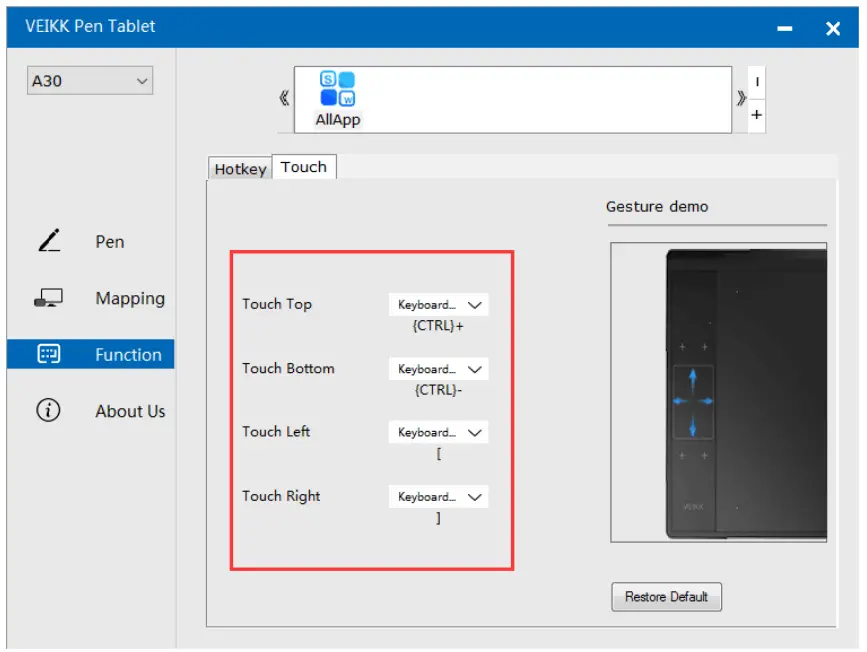Viewport: 867px width, 652px height.
Task: Click the About Us info icon
Action: (x=48, y=410)
